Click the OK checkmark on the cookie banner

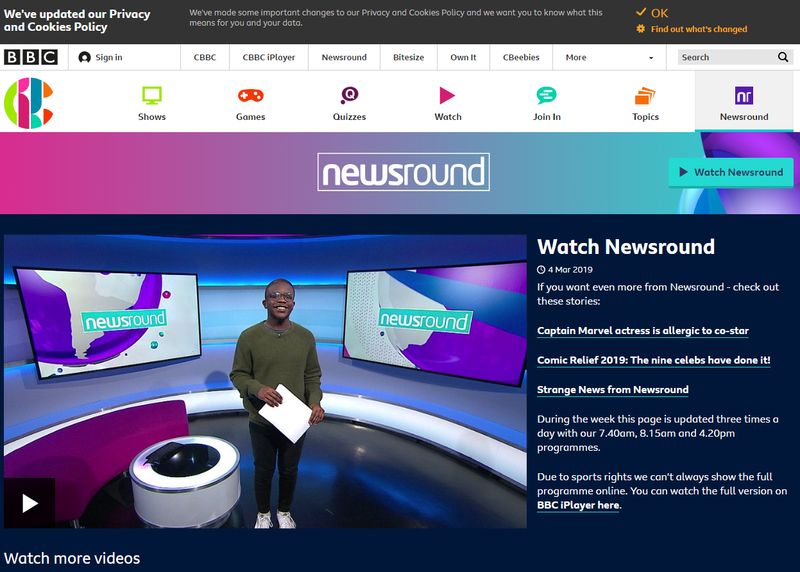641,12
